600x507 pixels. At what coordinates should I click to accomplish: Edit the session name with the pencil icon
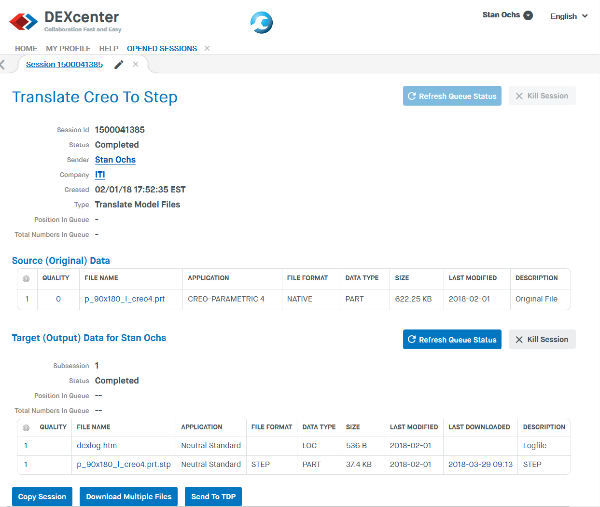coord(119,64)
